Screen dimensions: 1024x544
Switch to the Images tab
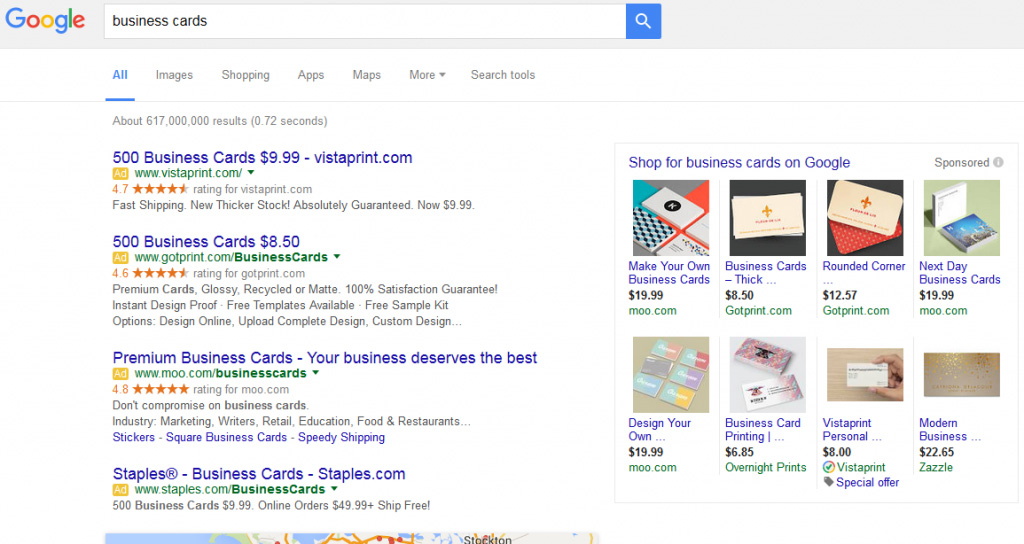click(x=174, y=75)
